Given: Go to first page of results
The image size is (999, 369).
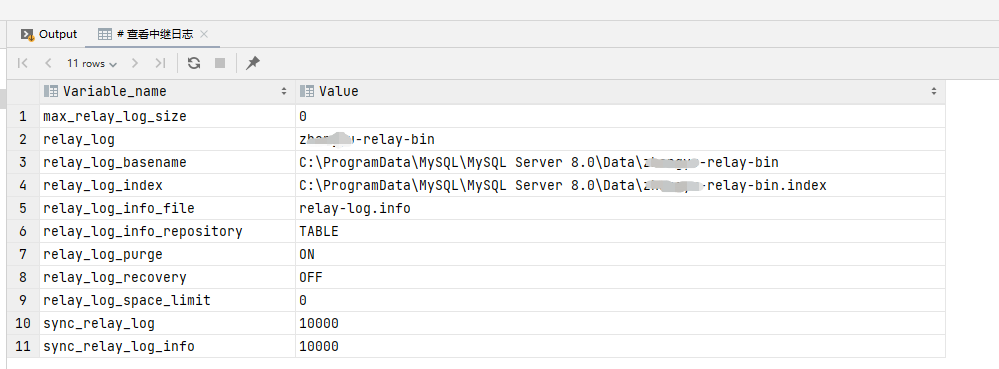Looking at the screenshot, I should click(23, 63).
